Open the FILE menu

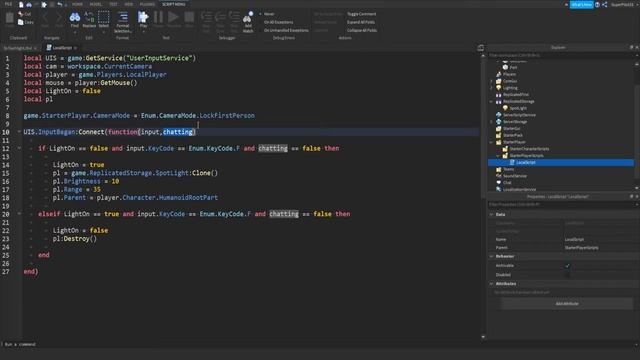pos(8,4)
